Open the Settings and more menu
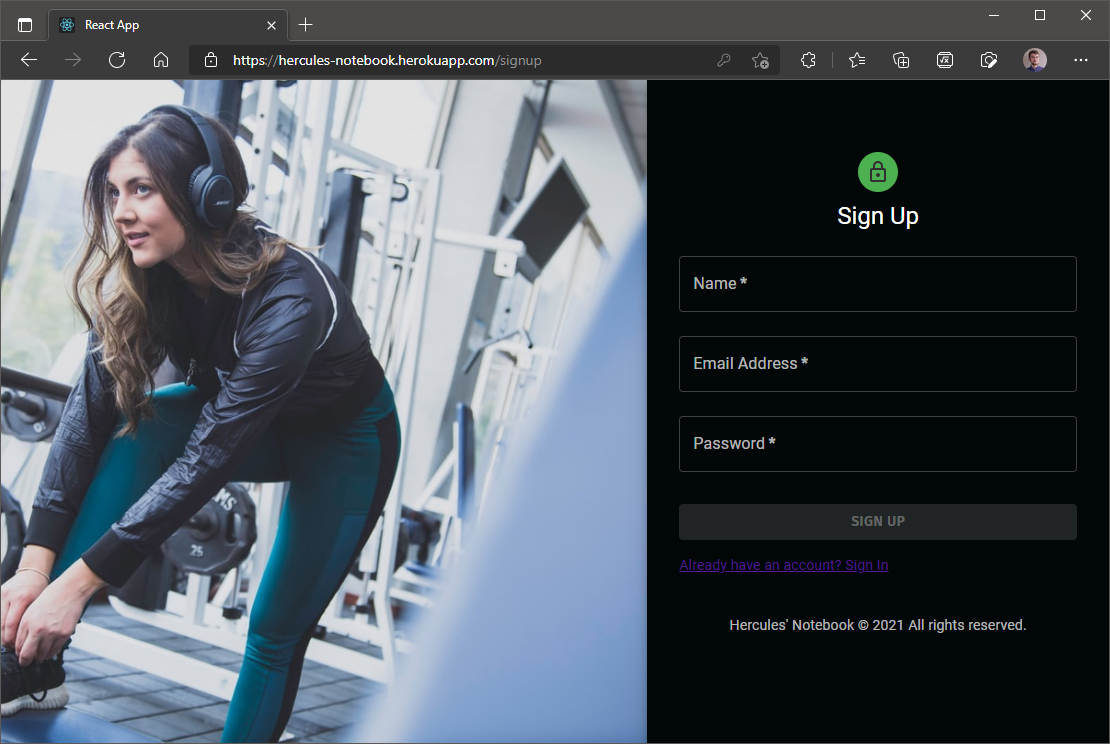The height and width of the screenshot is (744, 1110). coord(1081,60)
